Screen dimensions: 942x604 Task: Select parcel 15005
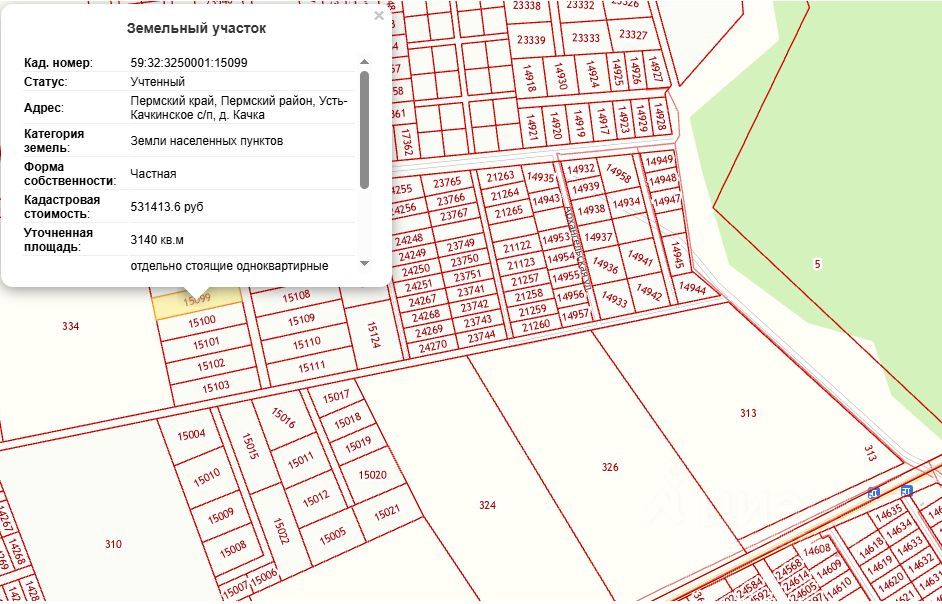[332, 535]
